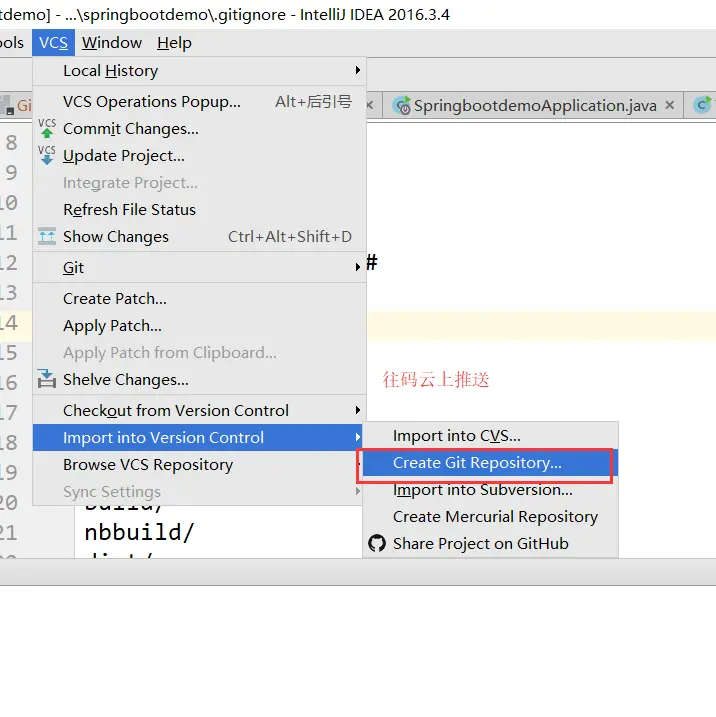This screenshot has height=717, width=716.
Task: Click the nbbuild/ line in editor
Action: pos(139,532)
